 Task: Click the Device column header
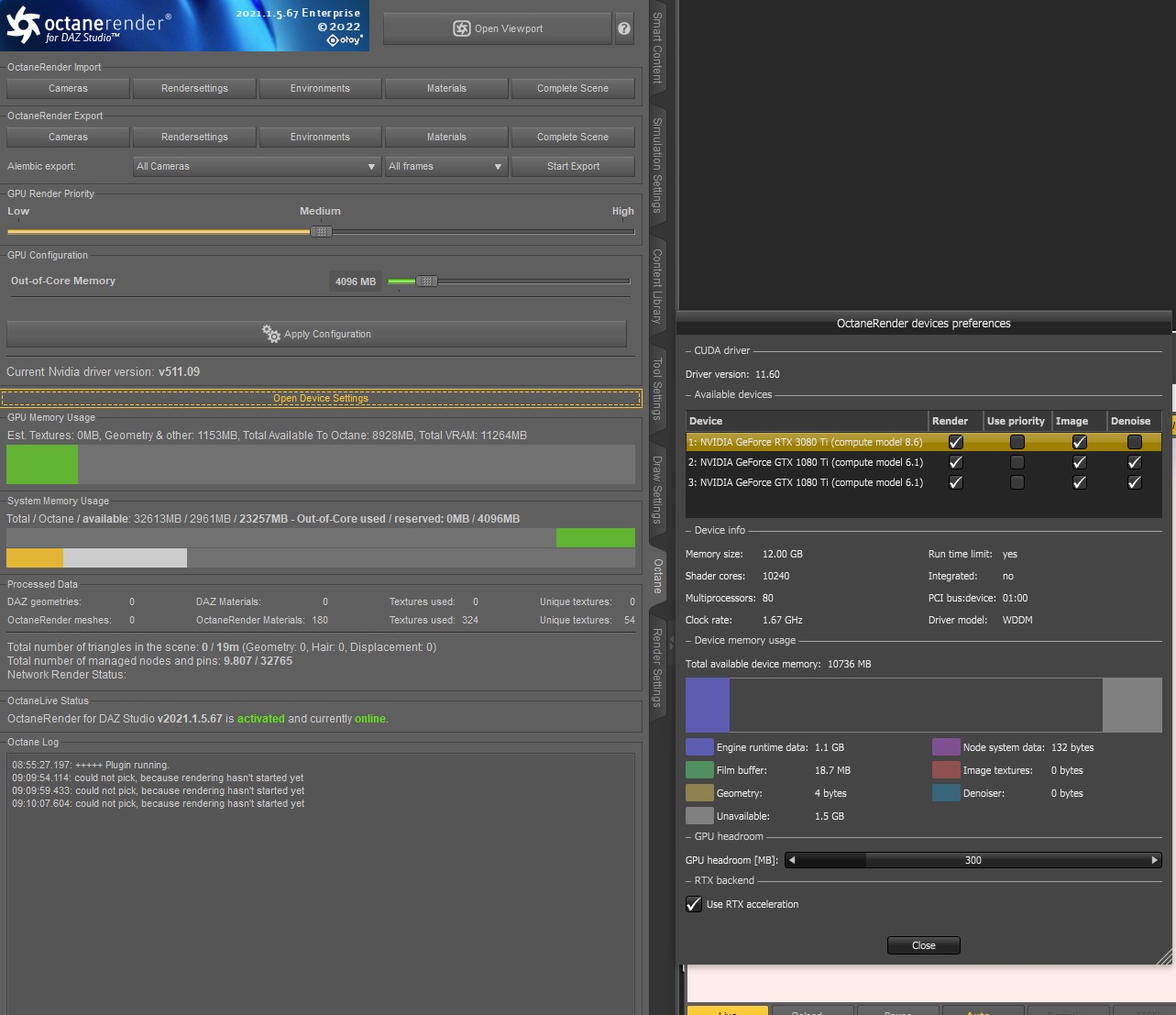point(807,421)
